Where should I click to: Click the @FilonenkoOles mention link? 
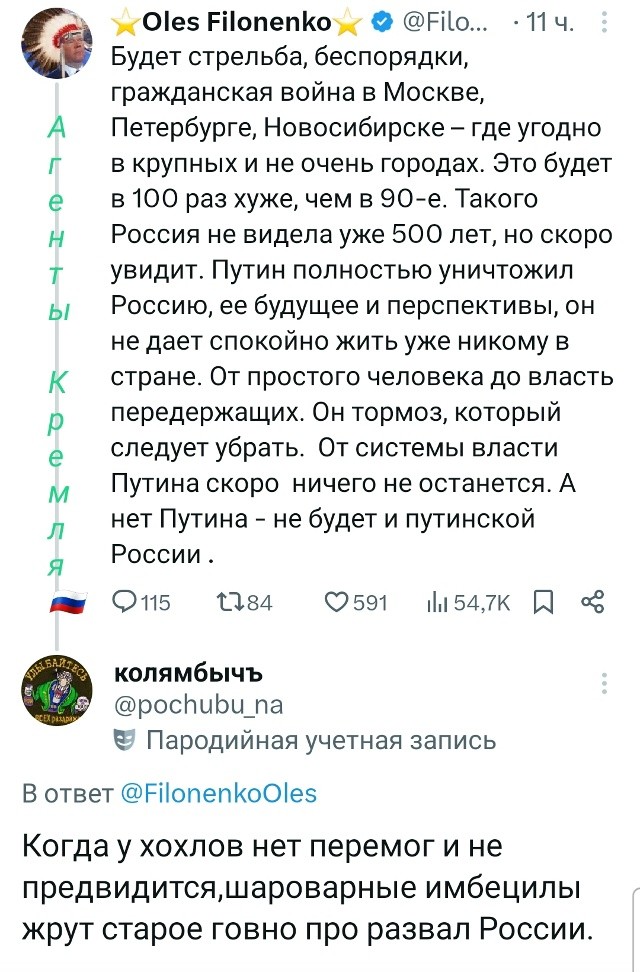pyautogui.click(x=218, y=794)
